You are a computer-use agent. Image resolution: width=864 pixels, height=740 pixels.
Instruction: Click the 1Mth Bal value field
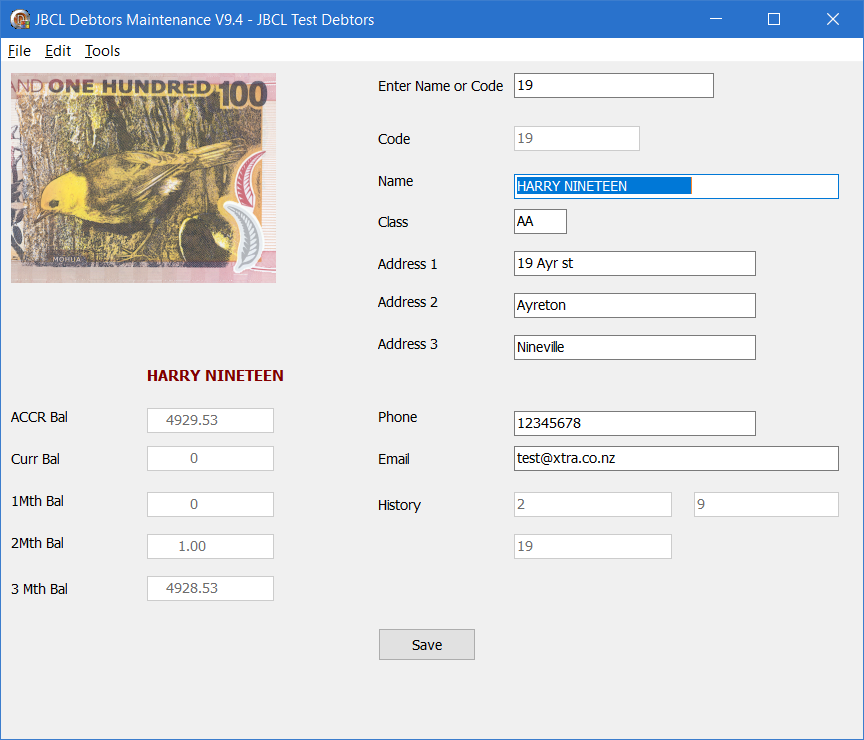(210, 504)
